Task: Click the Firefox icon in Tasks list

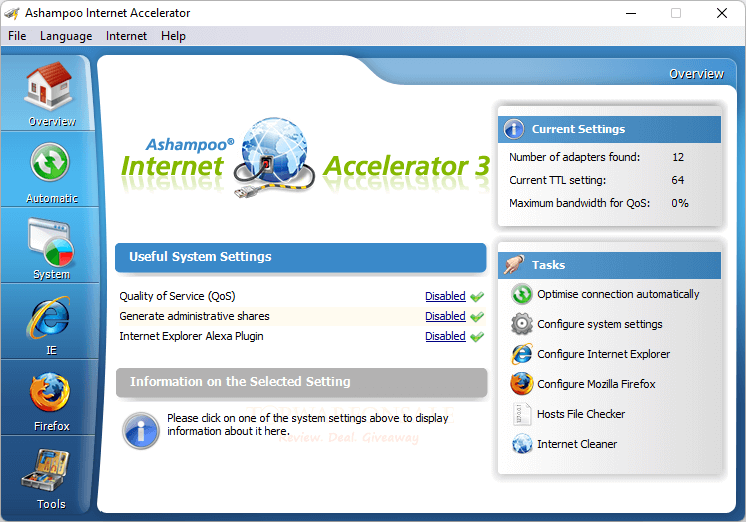Action: [x=522, y=384]
